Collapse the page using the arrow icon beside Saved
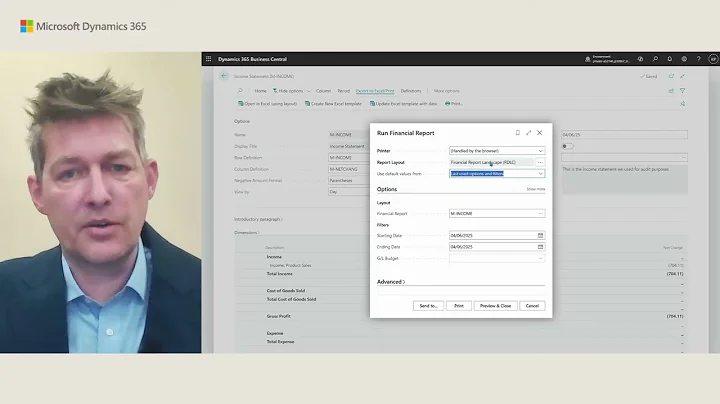Viewport: 720px width, 404px height. tap(683, 76)
